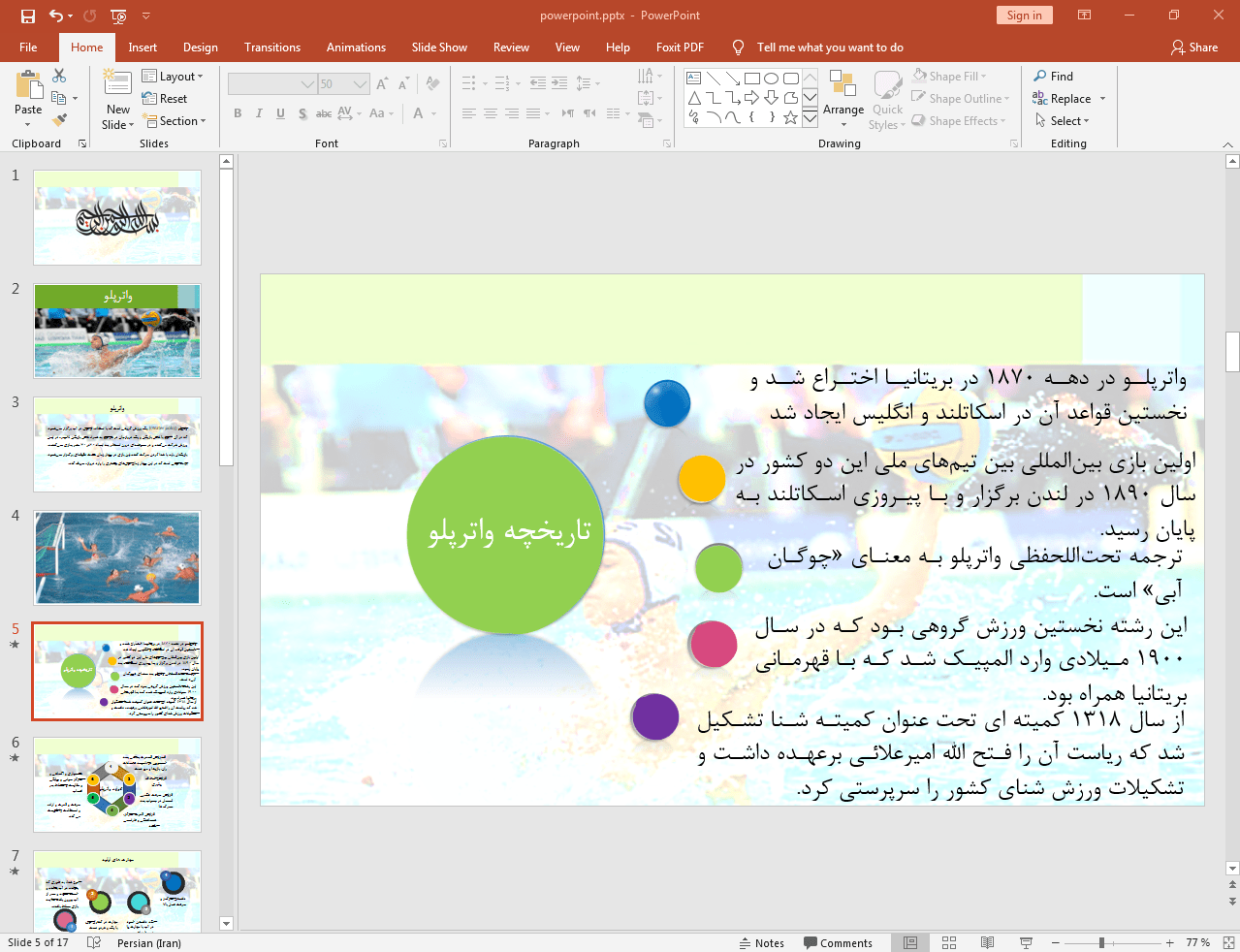Click Reset slide button
This screenshot has width=1240, height=952.
[x=165, y=99]
